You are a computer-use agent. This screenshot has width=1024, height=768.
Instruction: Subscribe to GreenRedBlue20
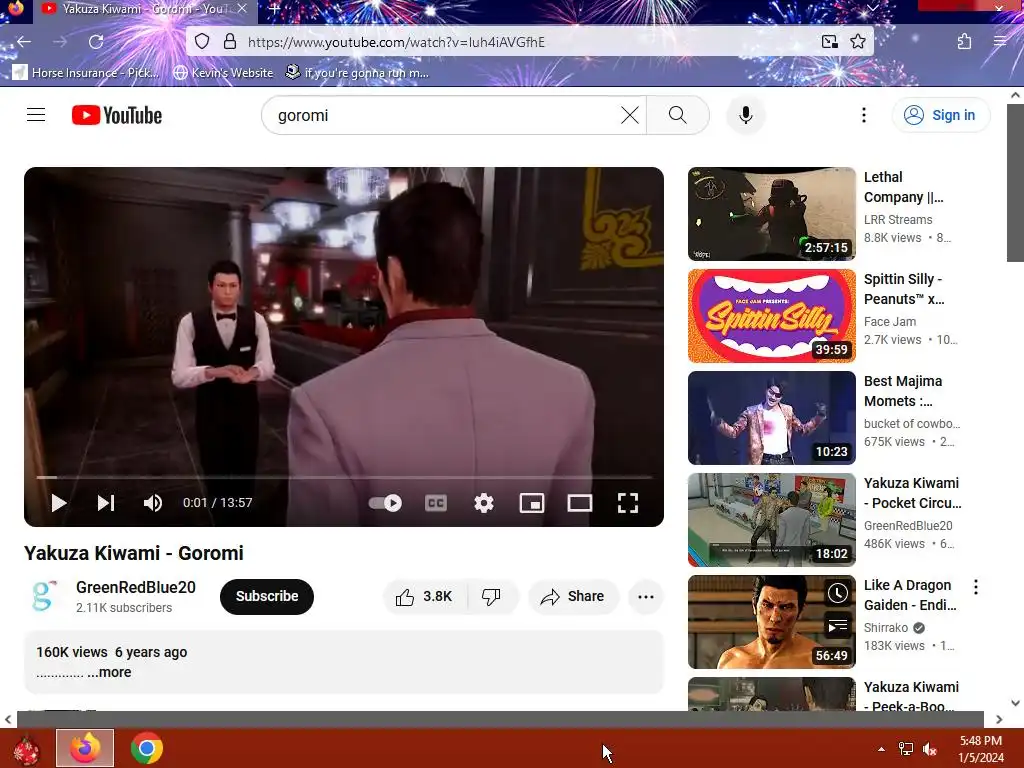click(266, 596)
